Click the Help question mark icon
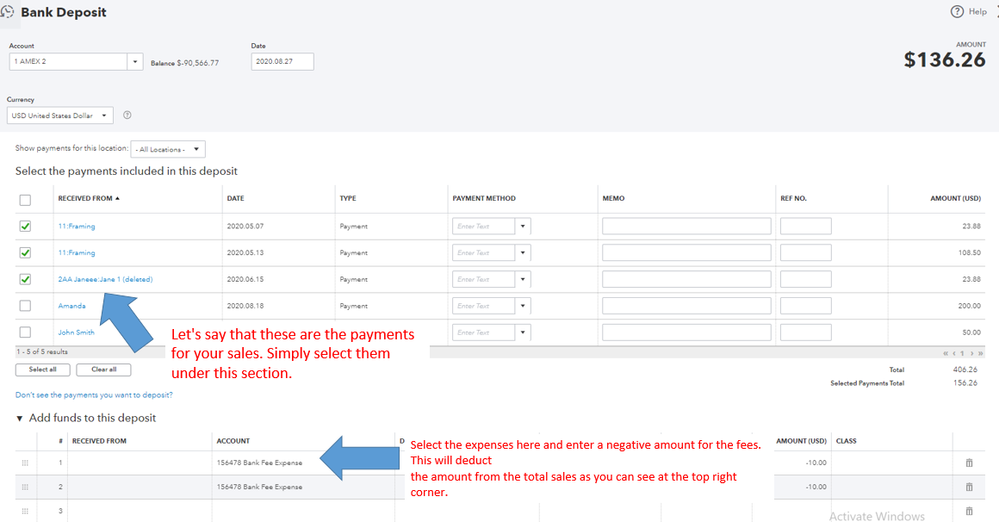The image size is (999, 522). (x=956, y=11)
